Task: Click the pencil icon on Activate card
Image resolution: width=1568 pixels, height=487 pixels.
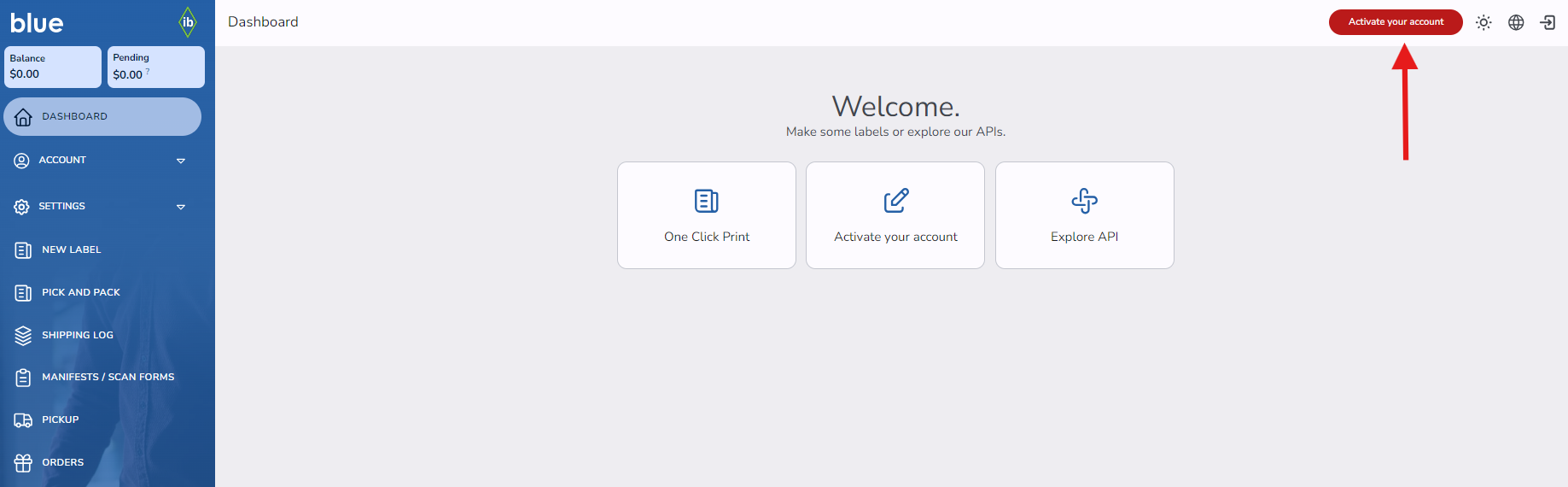Action: [x=895, y=201]
